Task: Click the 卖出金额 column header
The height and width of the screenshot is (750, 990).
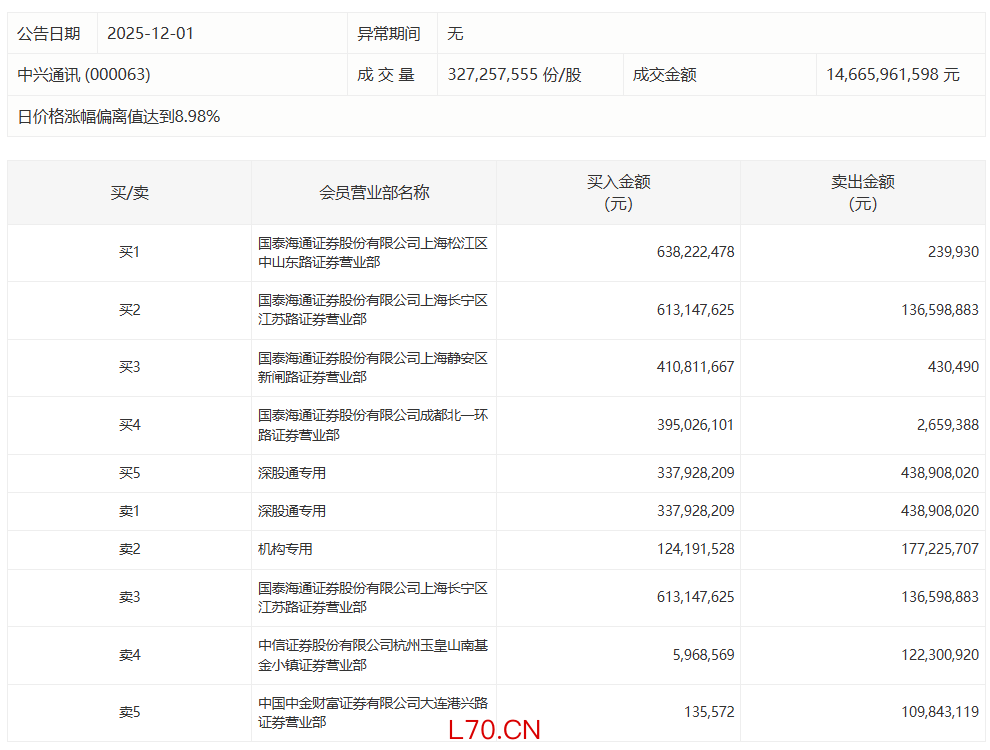Action: tap(862, 192)
